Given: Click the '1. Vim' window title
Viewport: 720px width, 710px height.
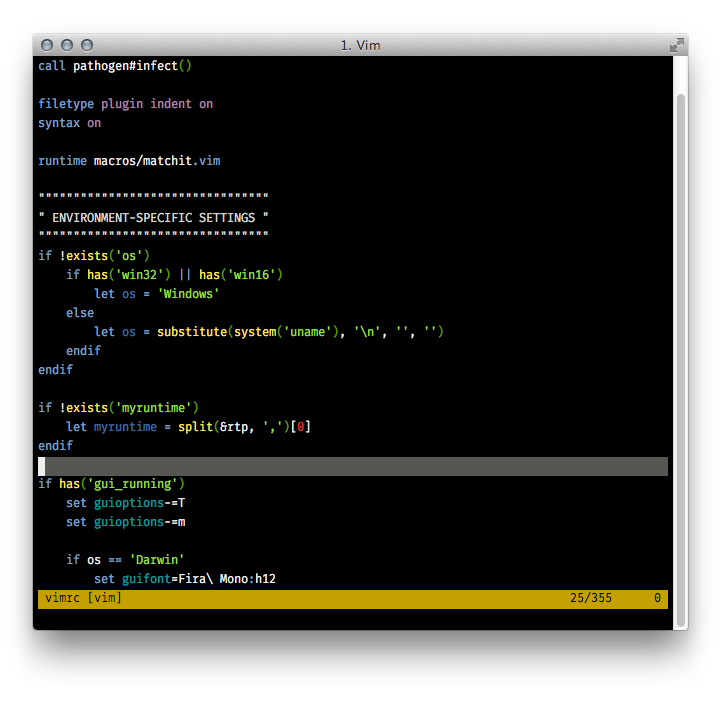Looking at the screenshot, I should [x=360, y=45].
